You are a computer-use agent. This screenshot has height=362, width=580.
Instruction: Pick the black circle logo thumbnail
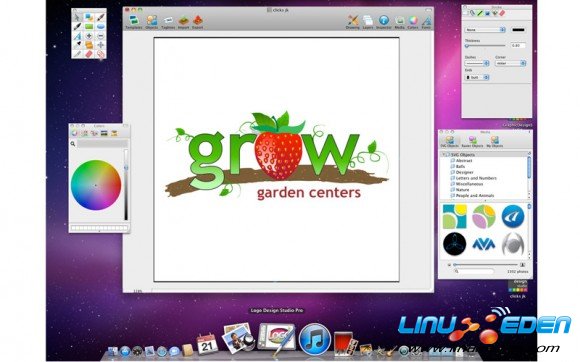(454, 244)
